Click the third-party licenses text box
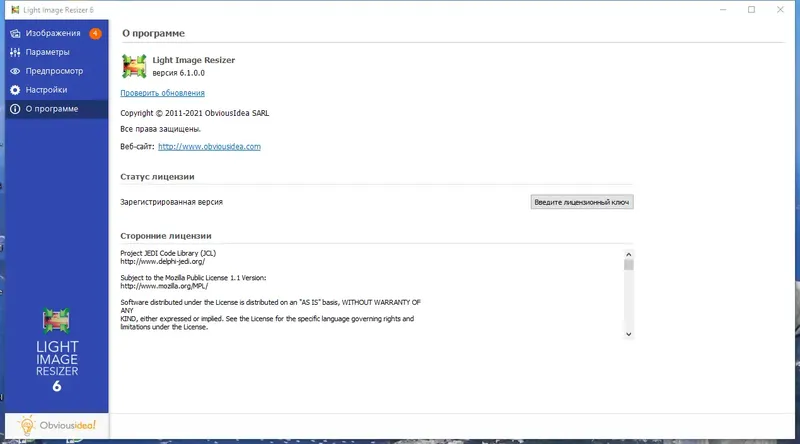 tap(377, 293)
